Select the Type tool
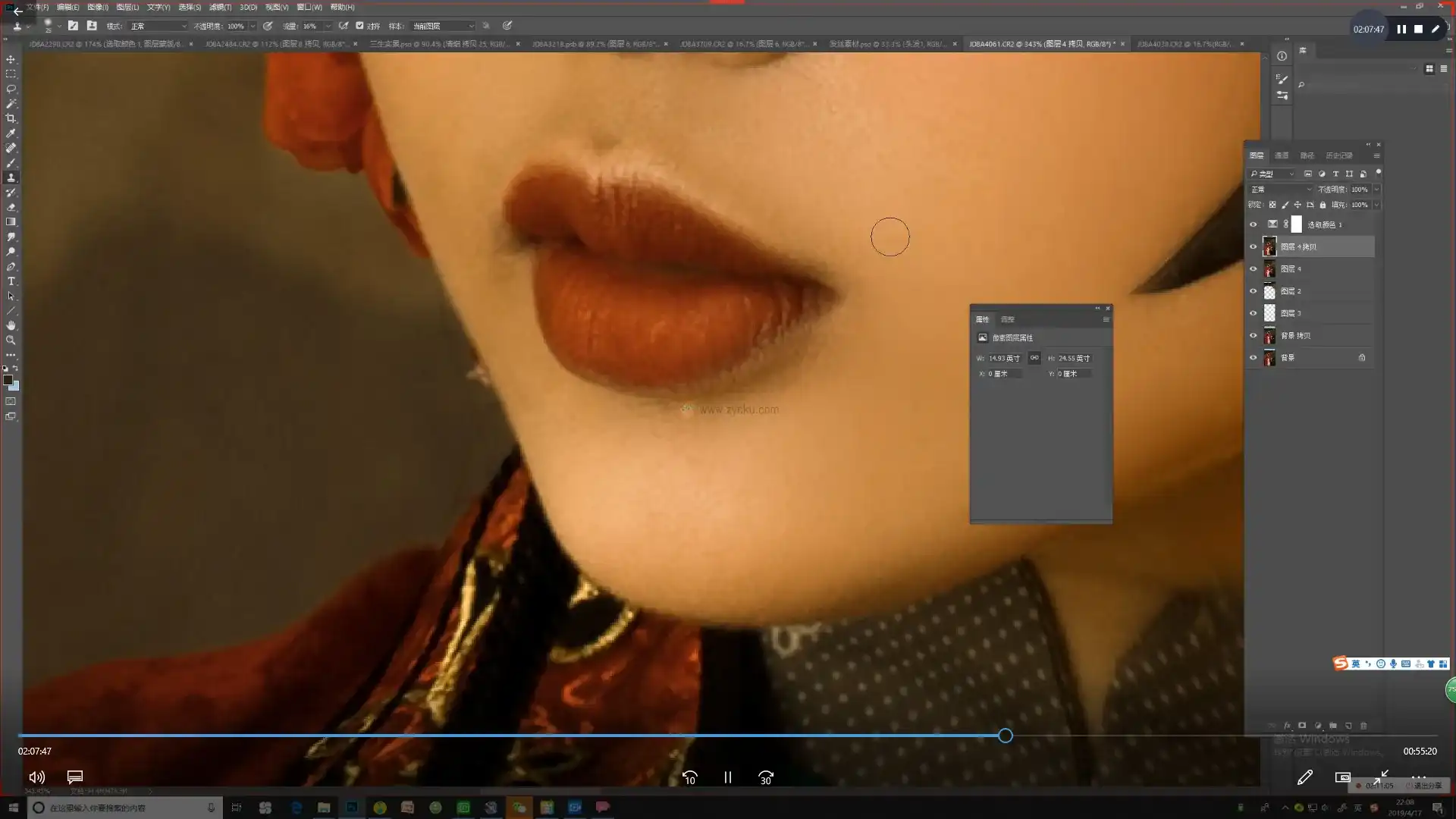Viewport: 1456px width, 819px height. [11, 281]
